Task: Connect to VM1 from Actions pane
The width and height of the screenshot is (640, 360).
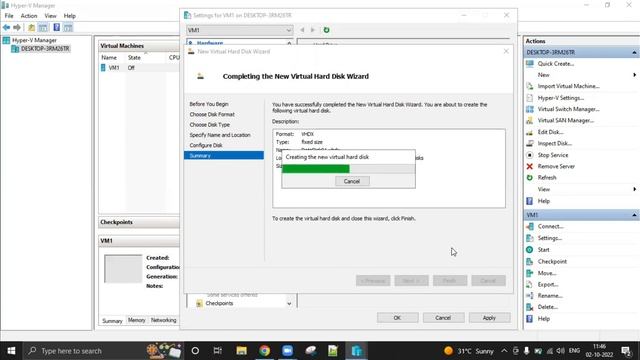Action: point(550,226)
